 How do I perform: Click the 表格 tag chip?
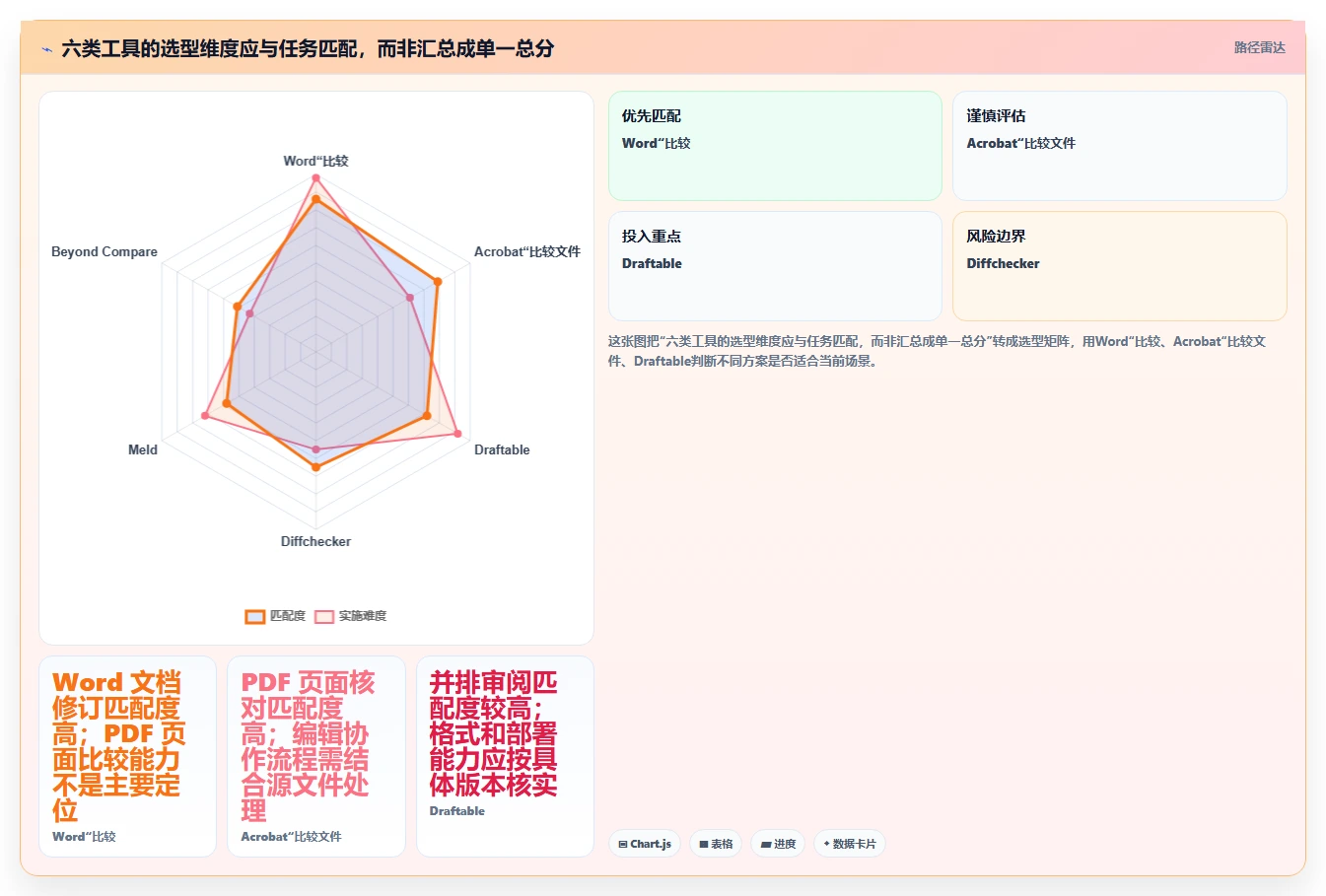coord(716,844)
